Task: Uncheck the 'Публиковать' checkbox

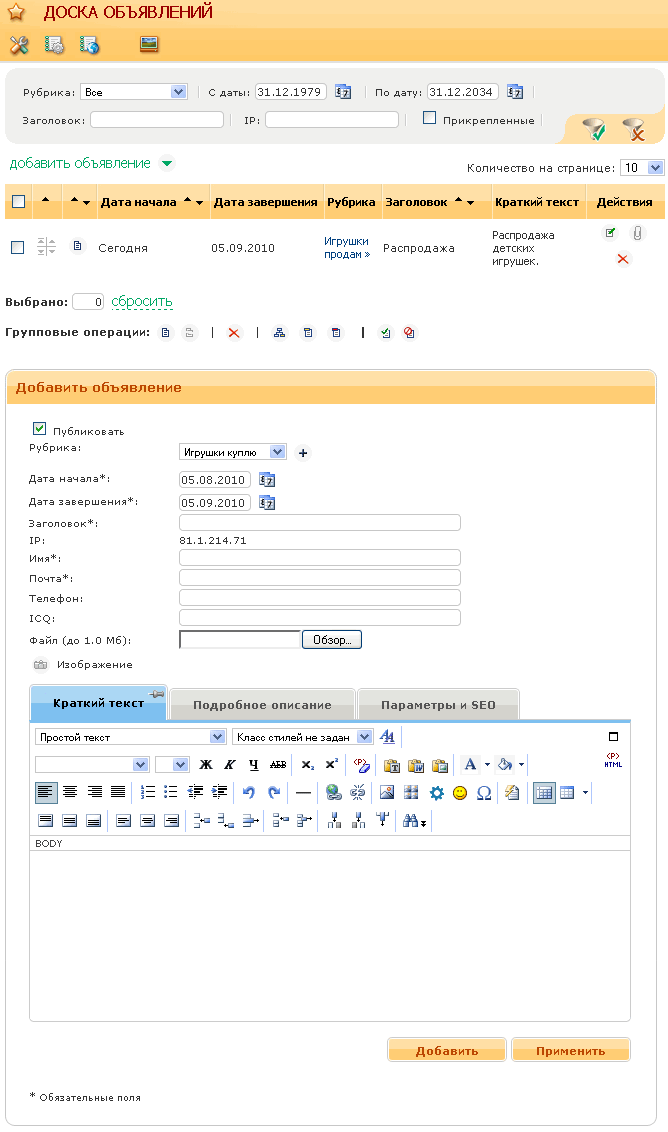Action: pos(40,428)
